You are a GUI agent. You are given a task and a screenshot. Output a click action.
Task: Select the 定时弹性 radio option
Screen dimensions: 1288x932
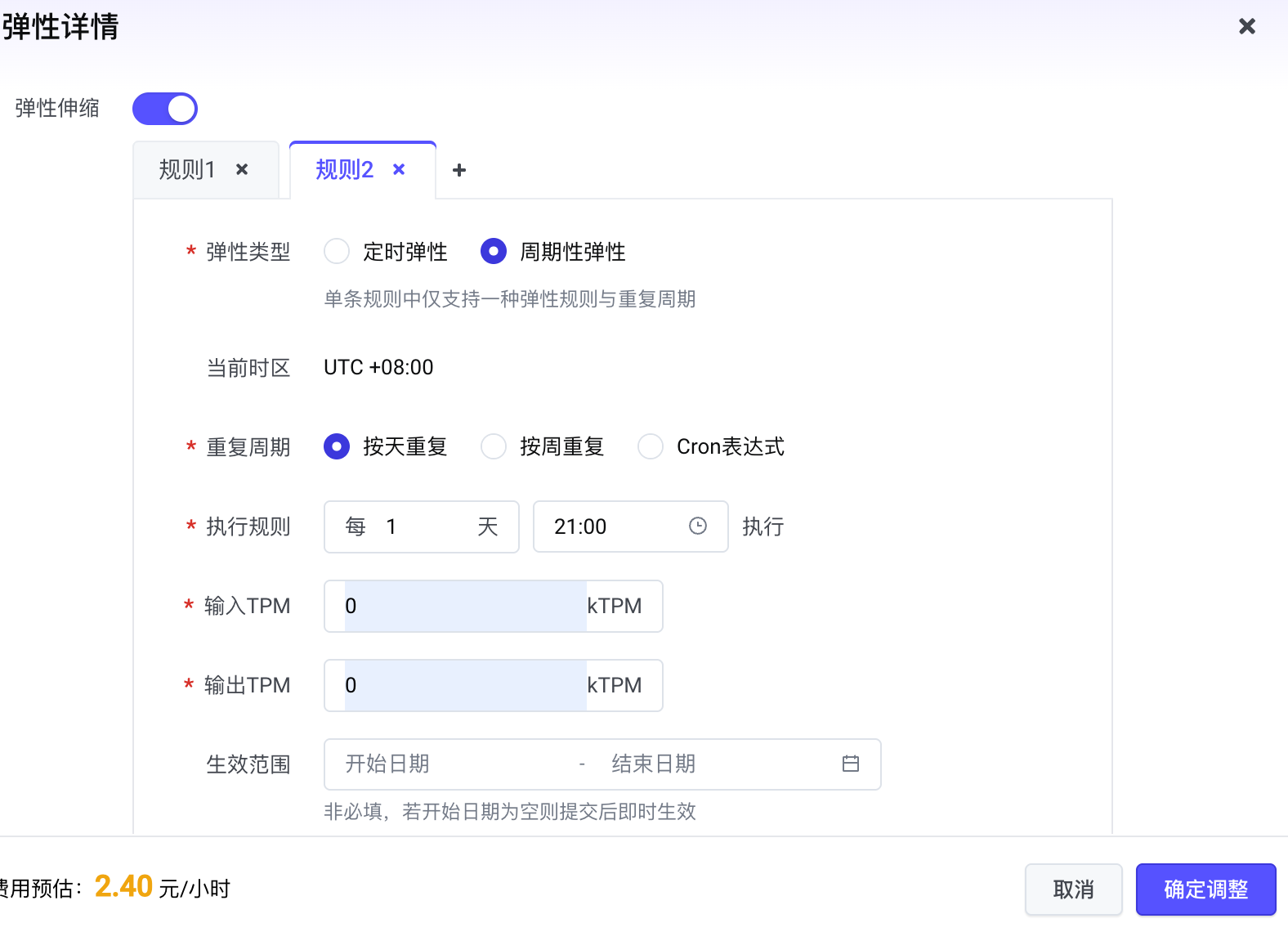(x=337, y=251)
